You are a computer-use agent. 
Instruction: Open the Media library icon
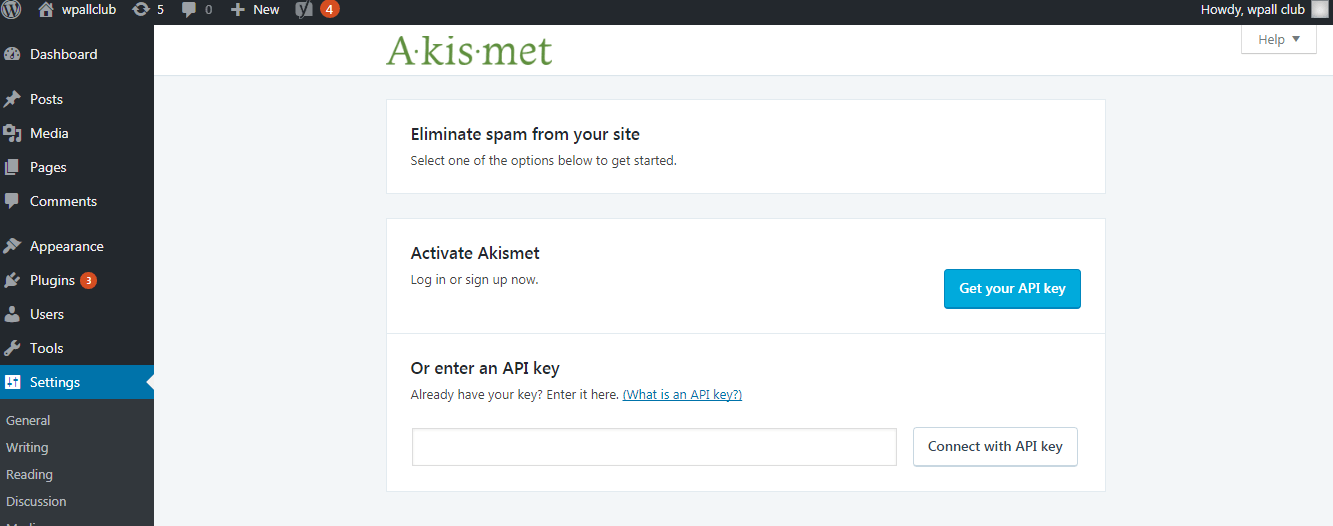tap(13, 133)
